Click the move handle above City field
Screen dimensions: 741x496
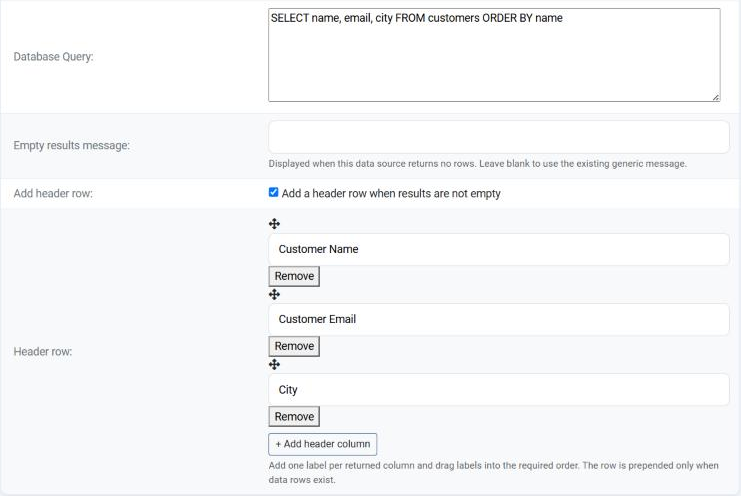[274, 364]
